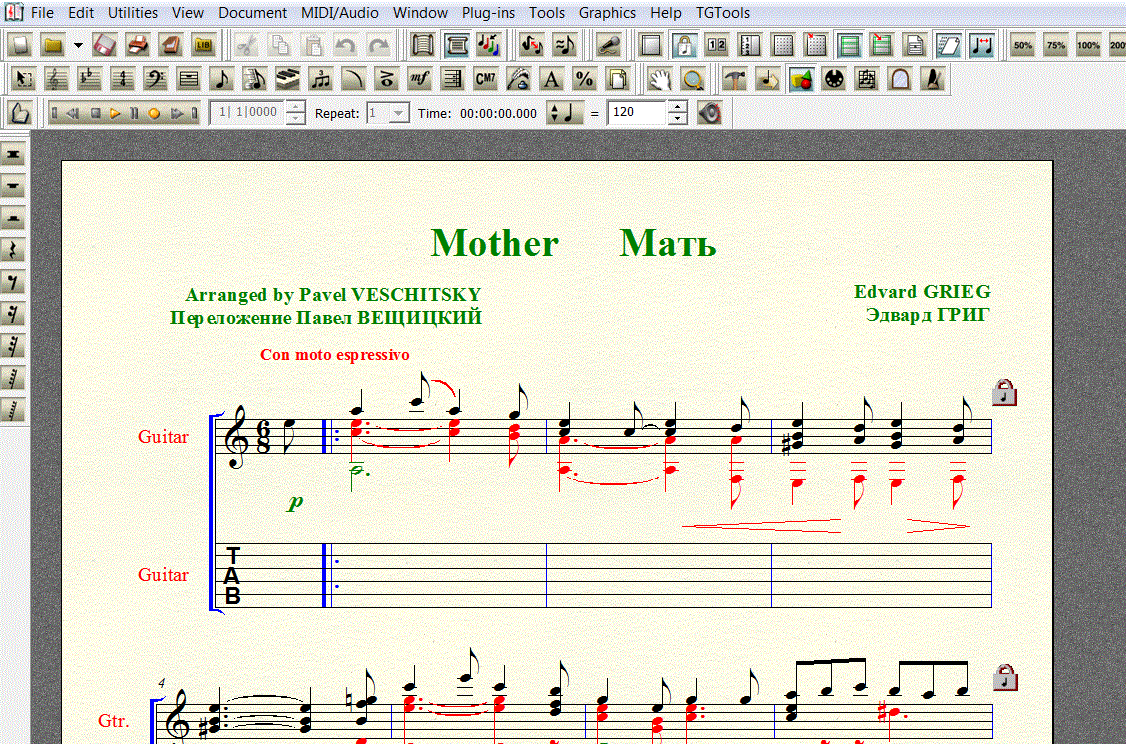The width and height of the screenshot is (1126, 744).
Task: Select the Mirror tool arch icon
Action: [900, 78]
